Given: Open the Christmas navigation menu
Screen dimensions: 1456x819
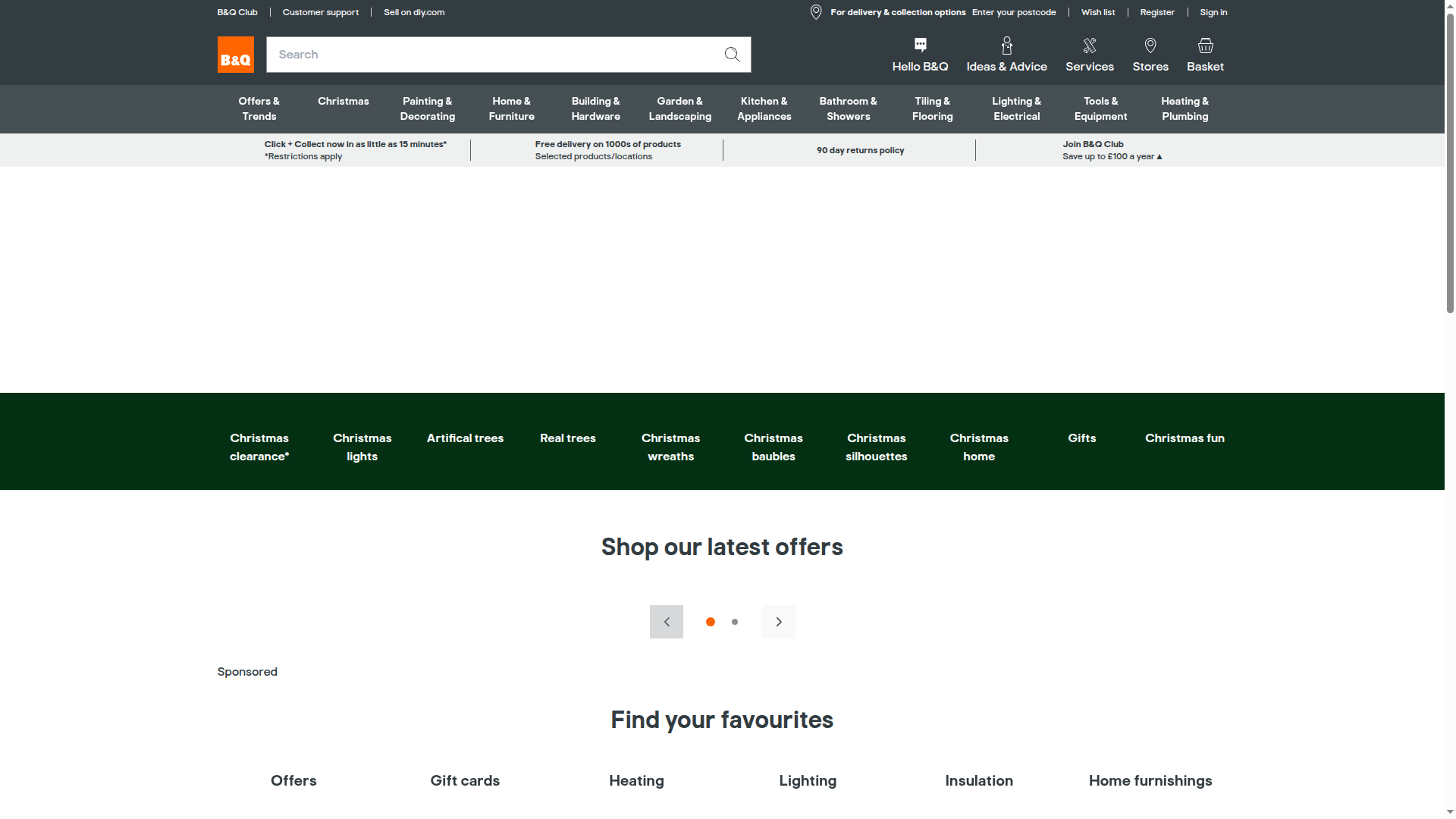Looking at the screenshot, I should point(343,101).
